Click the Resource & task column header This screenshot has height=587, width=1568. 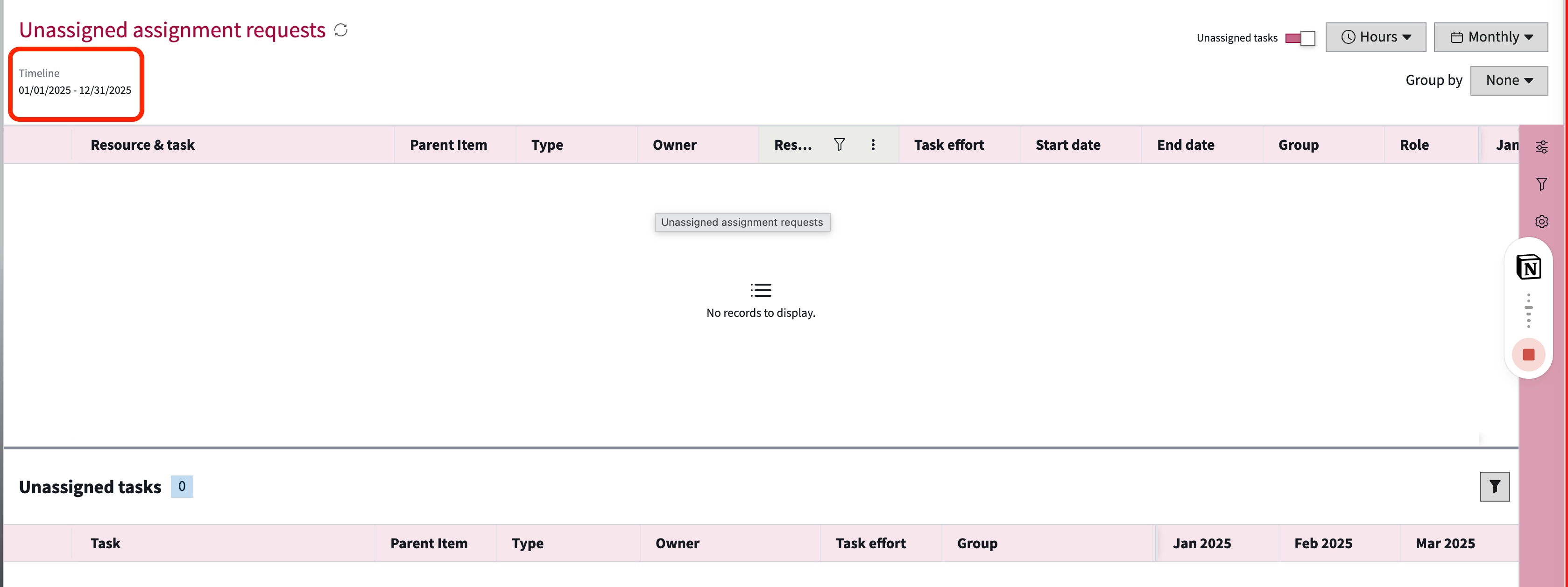142,146
